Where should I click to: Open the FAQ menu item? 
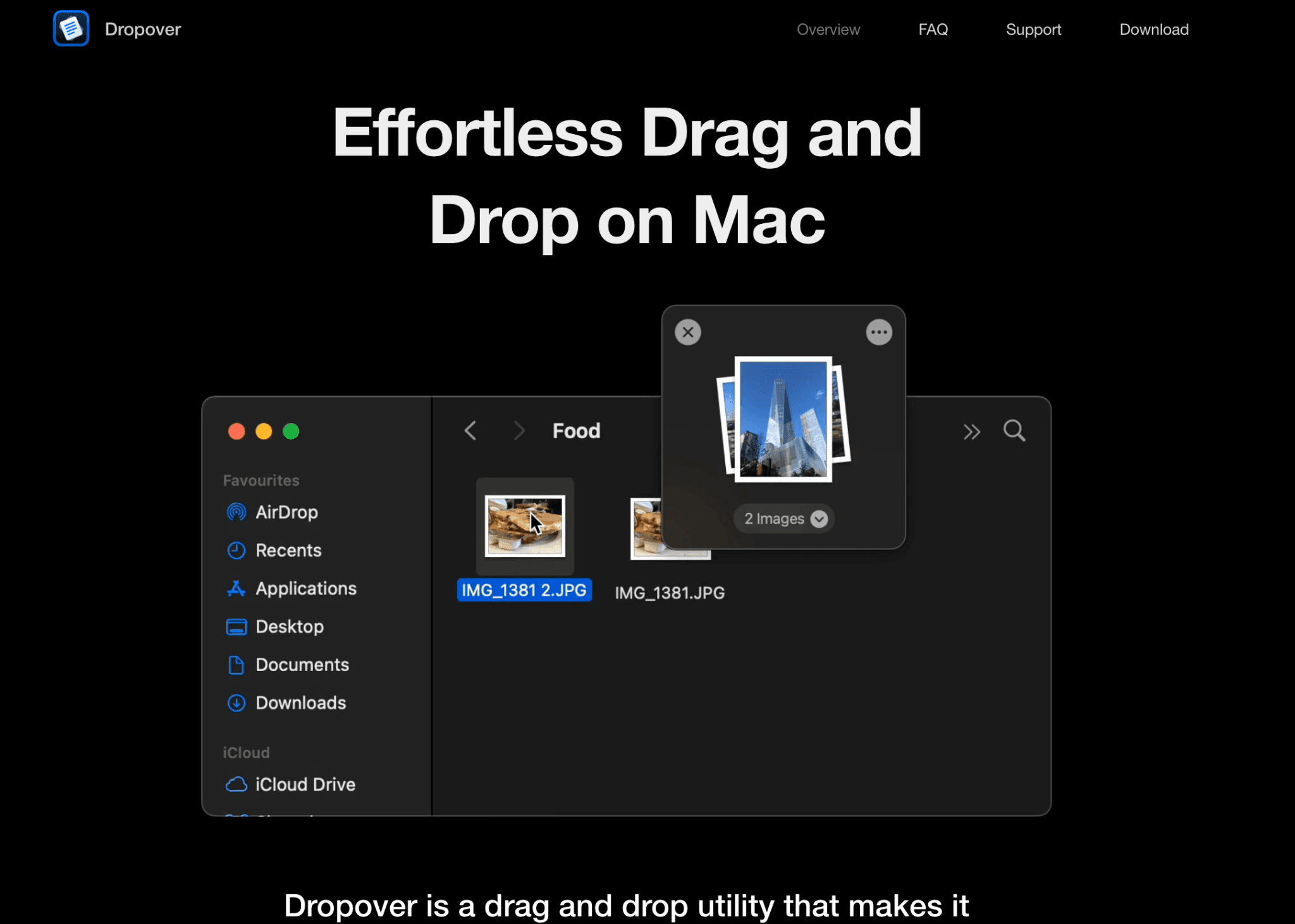pyautogui.click(x=933, y=29)
